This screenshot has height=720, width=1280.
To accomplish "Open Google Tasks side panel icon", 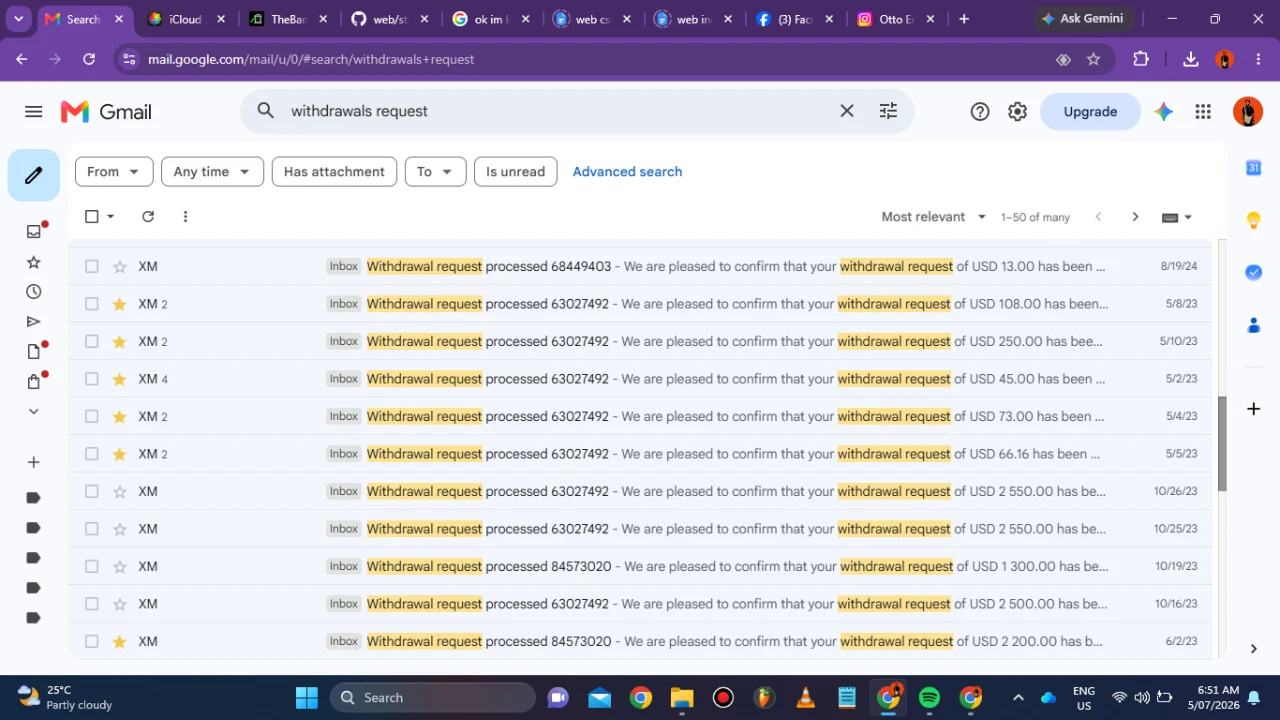I will 1253,272.
